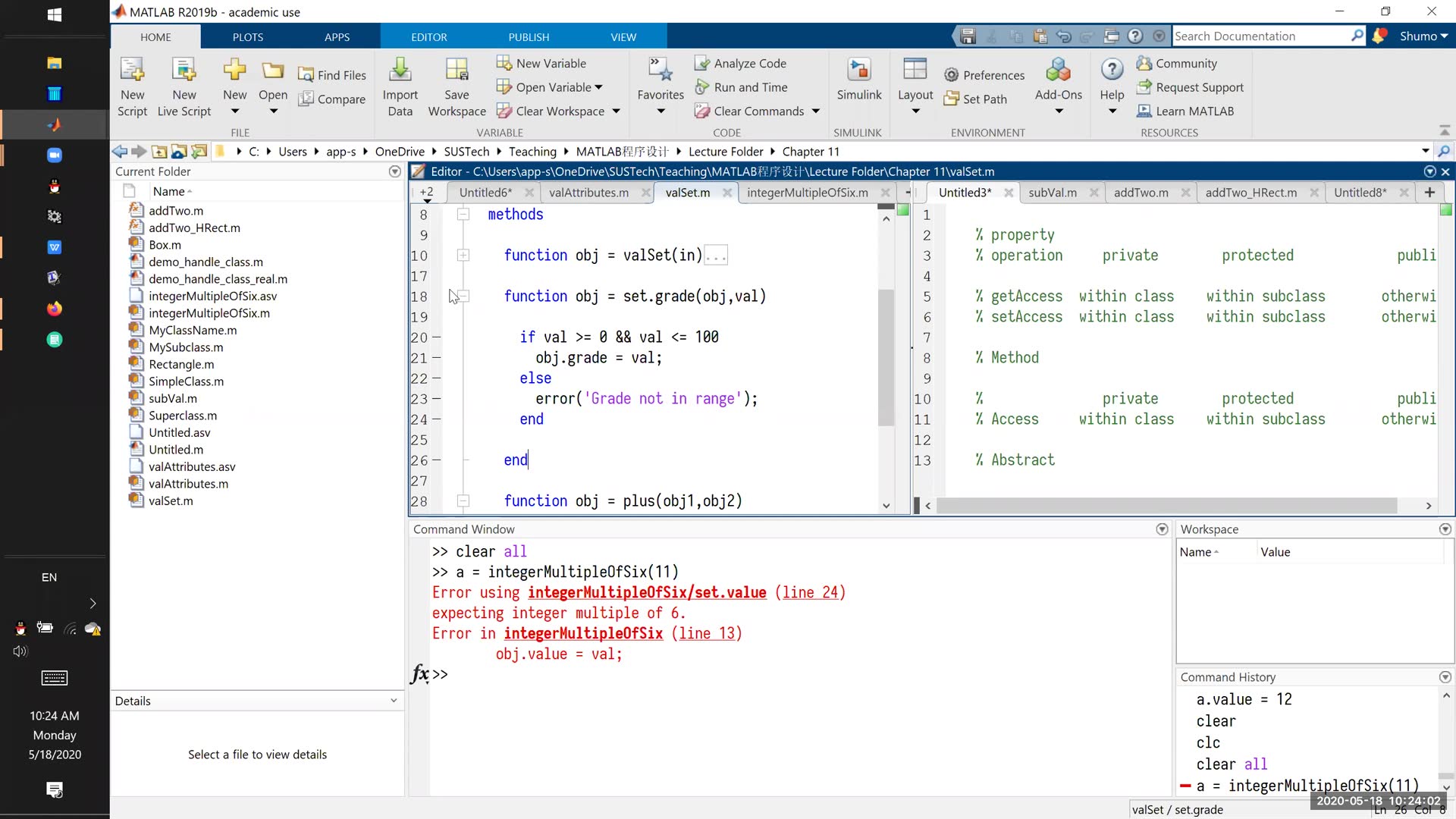Expand the Open Variable dropdown
The height and width of the screenshot is (819, 1456).
599,87
